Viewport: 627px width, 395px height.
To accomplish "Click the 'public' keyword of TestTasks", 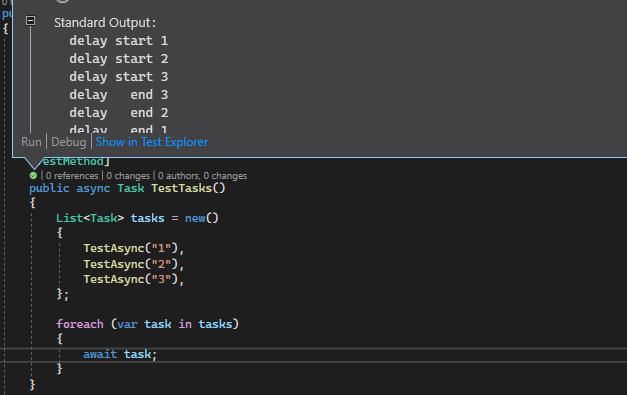I will point(49,188).
